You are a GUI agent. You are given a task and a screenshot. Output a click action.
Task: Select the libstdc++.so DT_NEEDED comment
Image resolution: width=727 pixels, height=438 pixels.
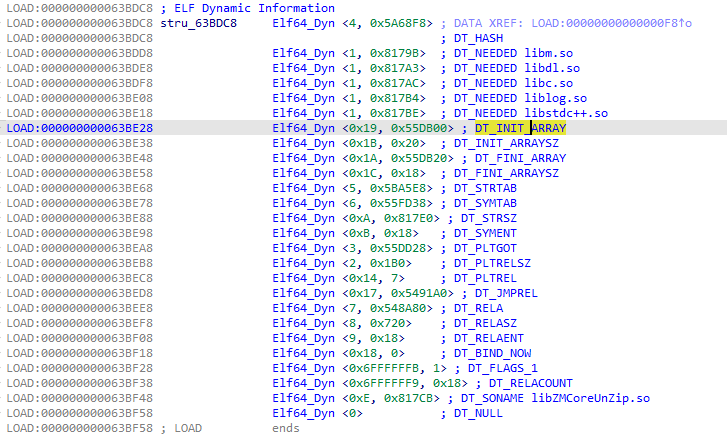click(531, 113)
